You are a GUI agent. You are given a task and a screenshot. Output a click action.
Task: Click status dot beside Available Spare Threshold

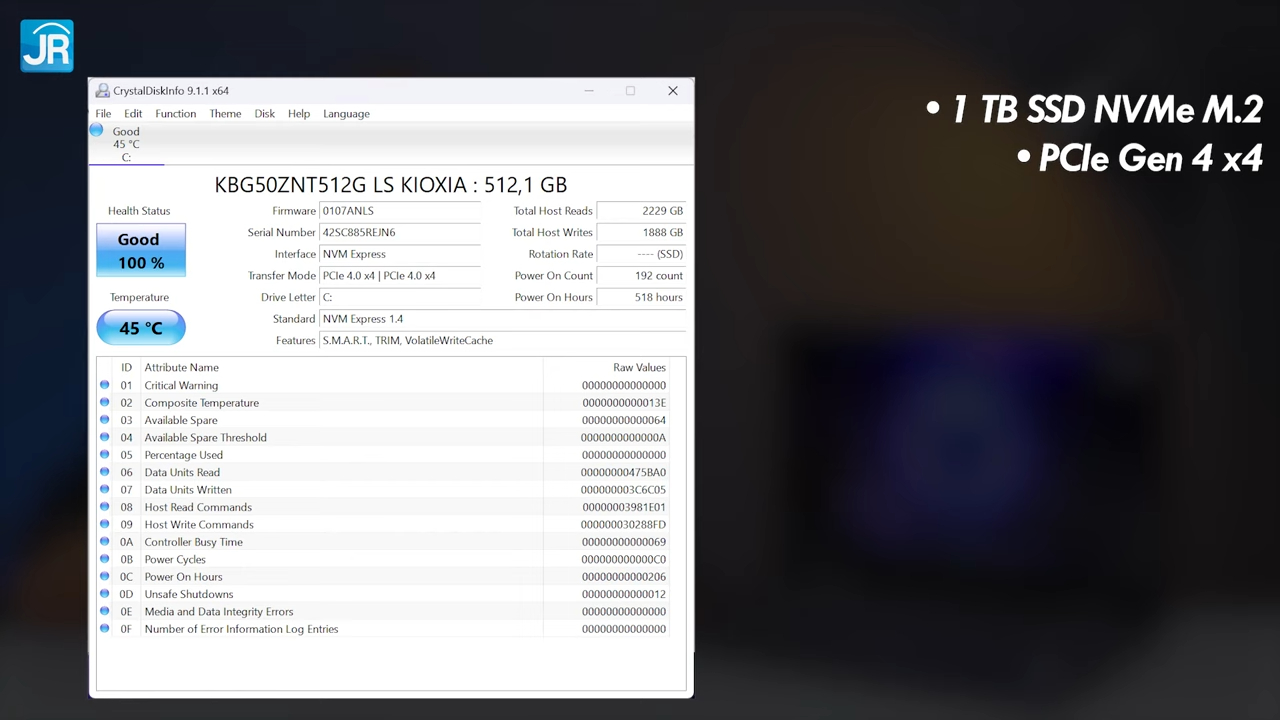pyautogui.click(x=105, y=437)
